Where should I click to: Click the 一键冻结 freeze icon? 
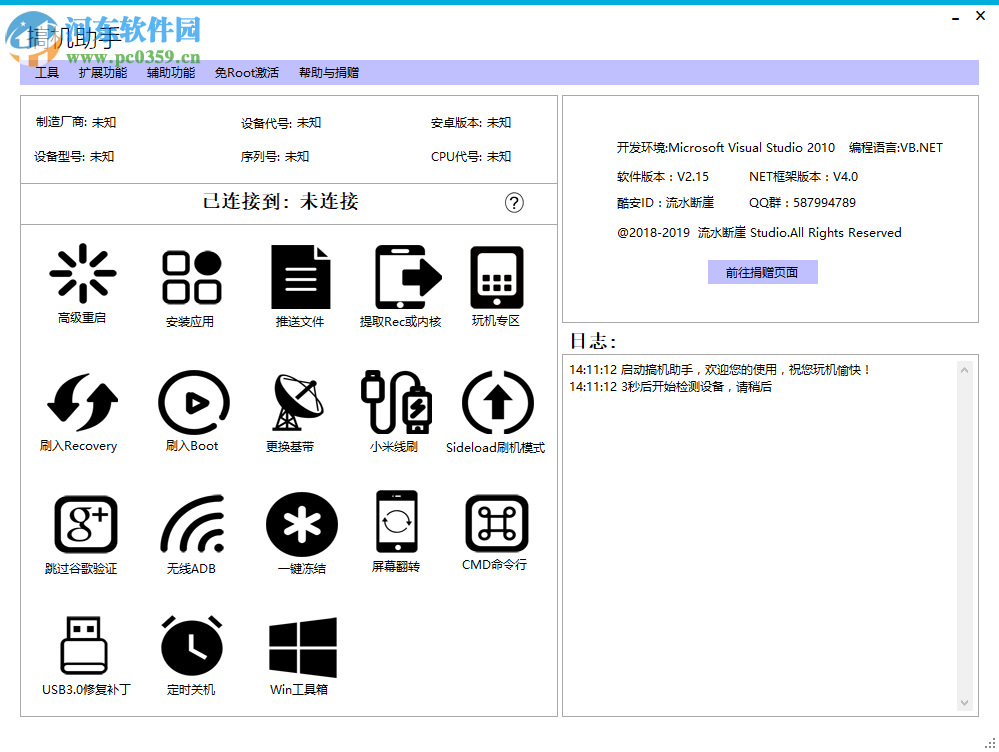pyautogui.click(x=302, y=524)
